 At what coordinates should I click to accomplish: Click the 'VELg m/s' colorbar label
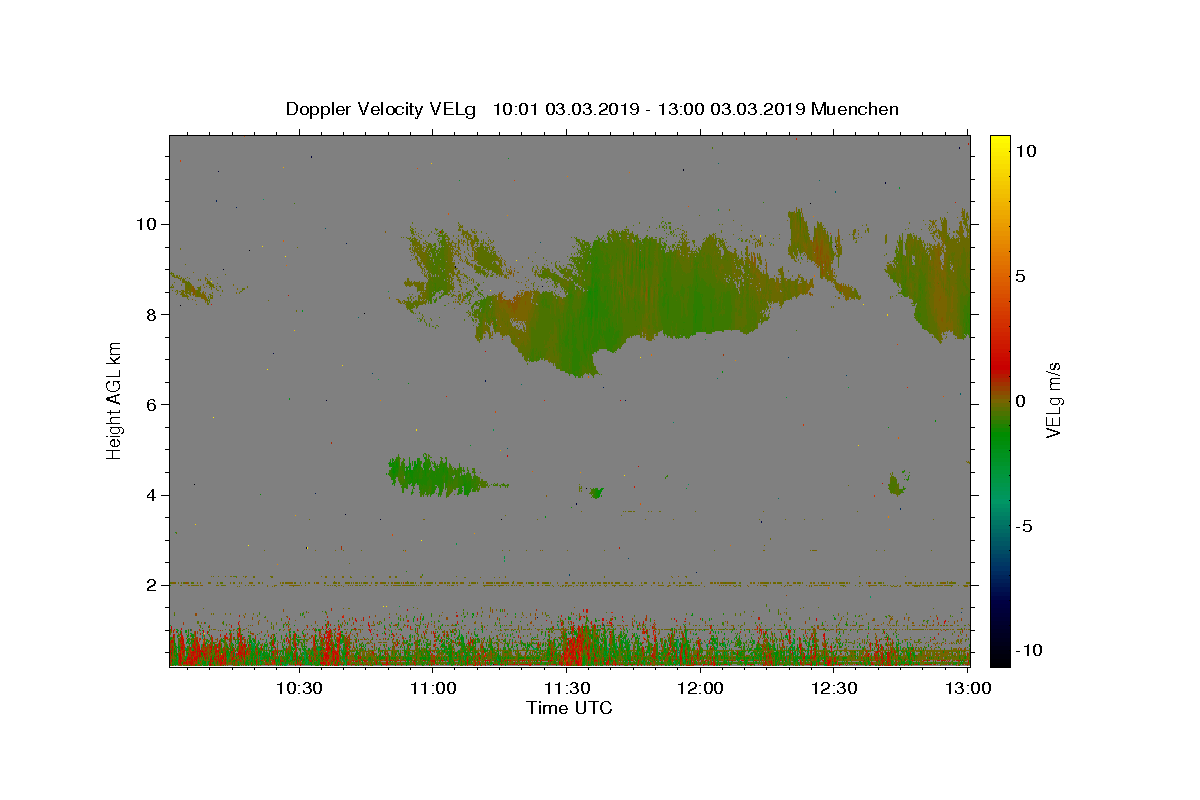pos(1053,401)
